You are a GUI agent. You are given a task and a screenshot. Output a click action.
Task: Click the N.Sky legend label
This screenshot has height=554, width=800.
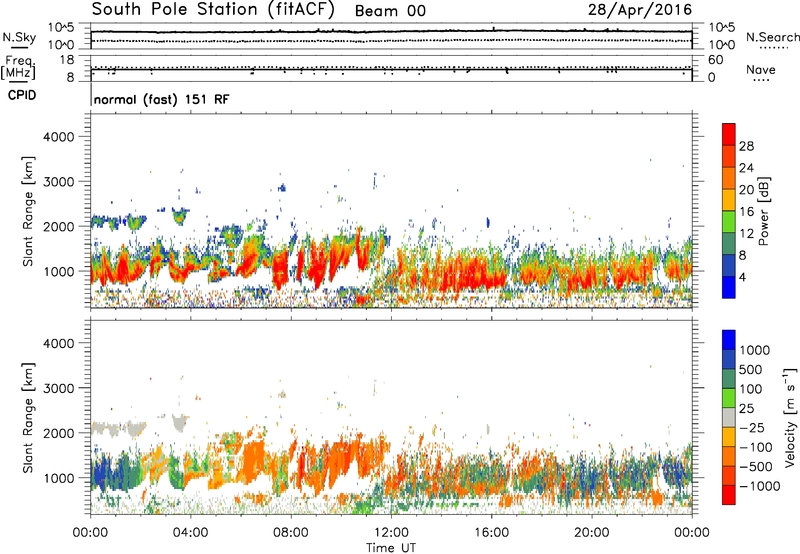click(x=19, y=37)
